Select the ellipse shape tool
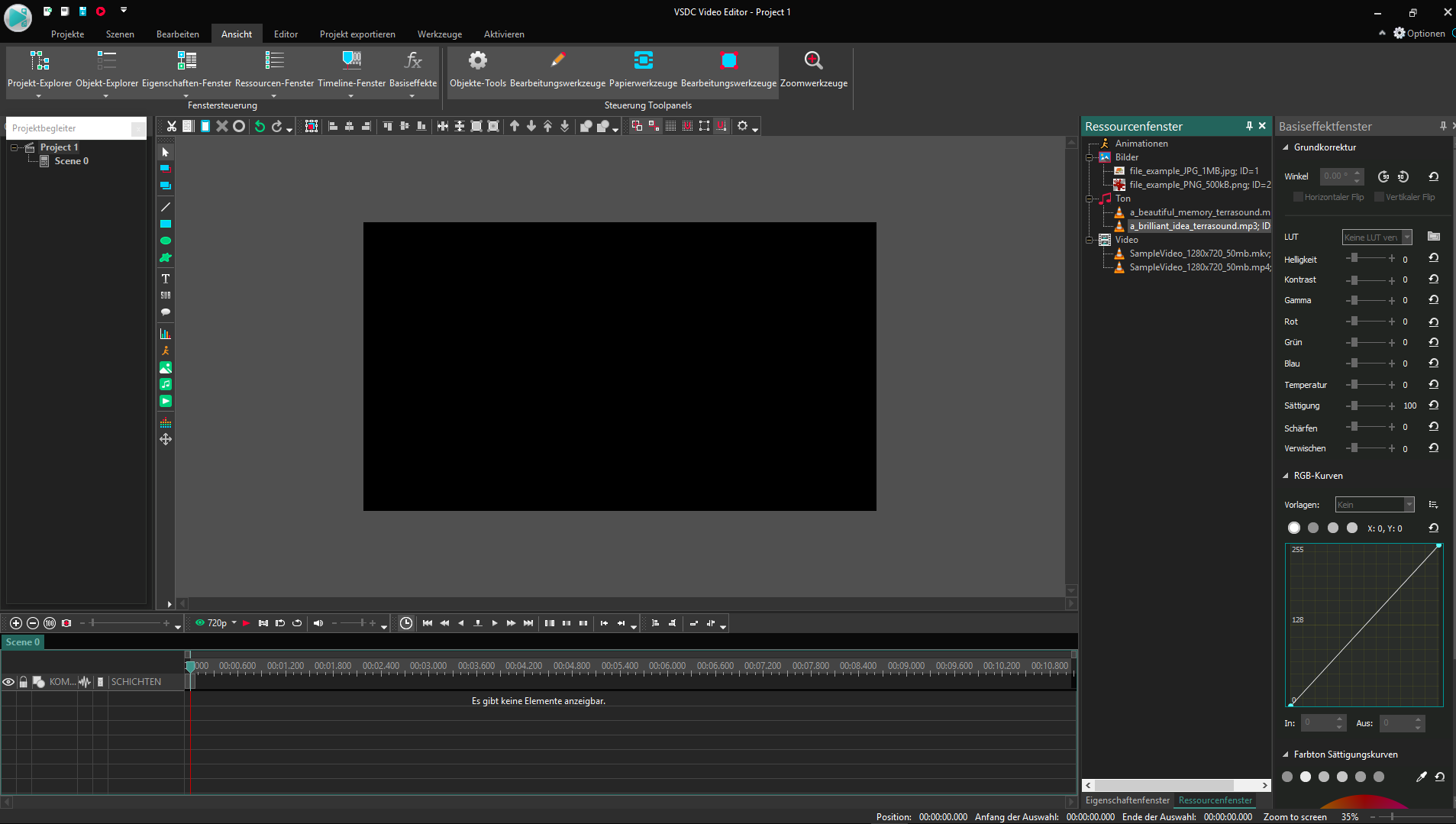1456x824 pixels. (x=165, y=241)
